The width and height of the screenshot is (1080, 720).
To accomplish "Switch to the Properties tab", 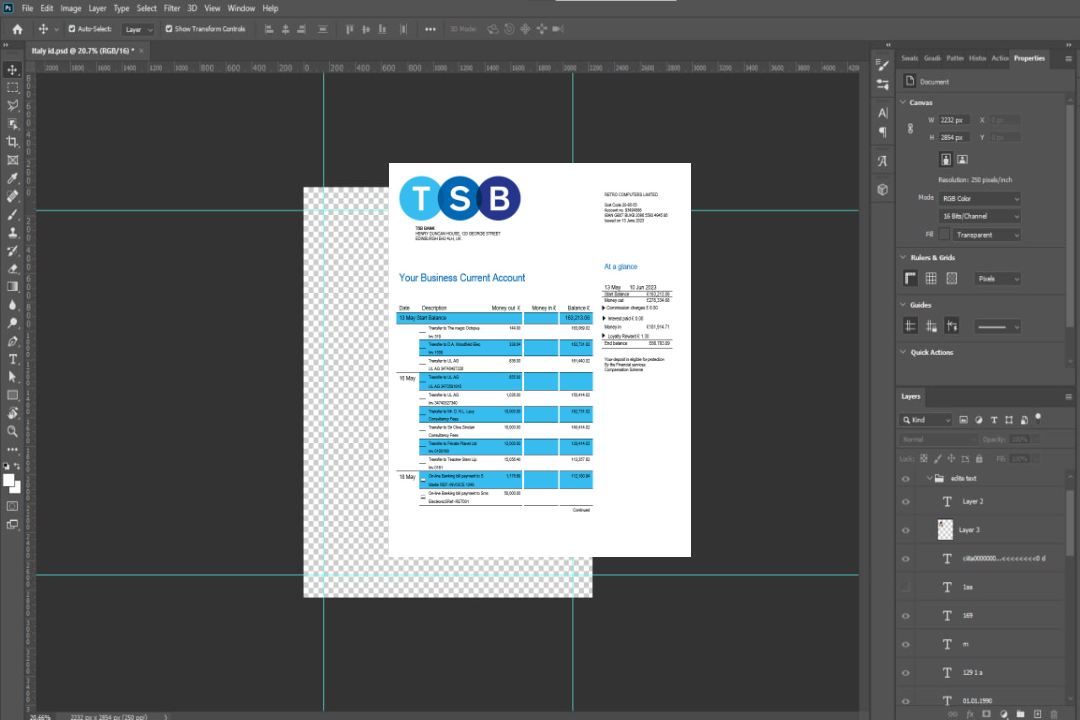I will pos(1029,59).
